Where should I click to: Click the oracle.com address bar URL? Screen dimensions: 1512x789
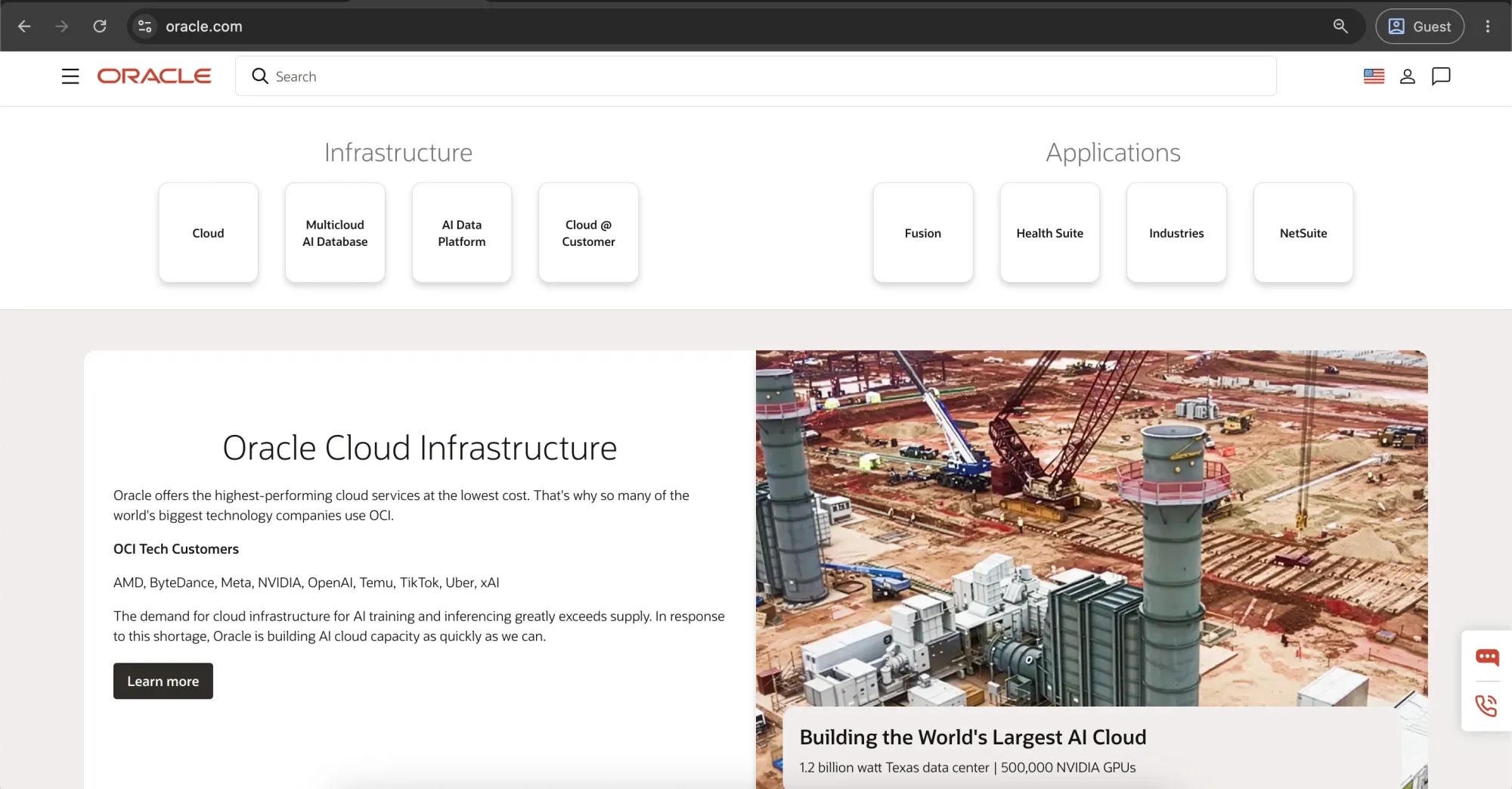[x=204, y=26]
